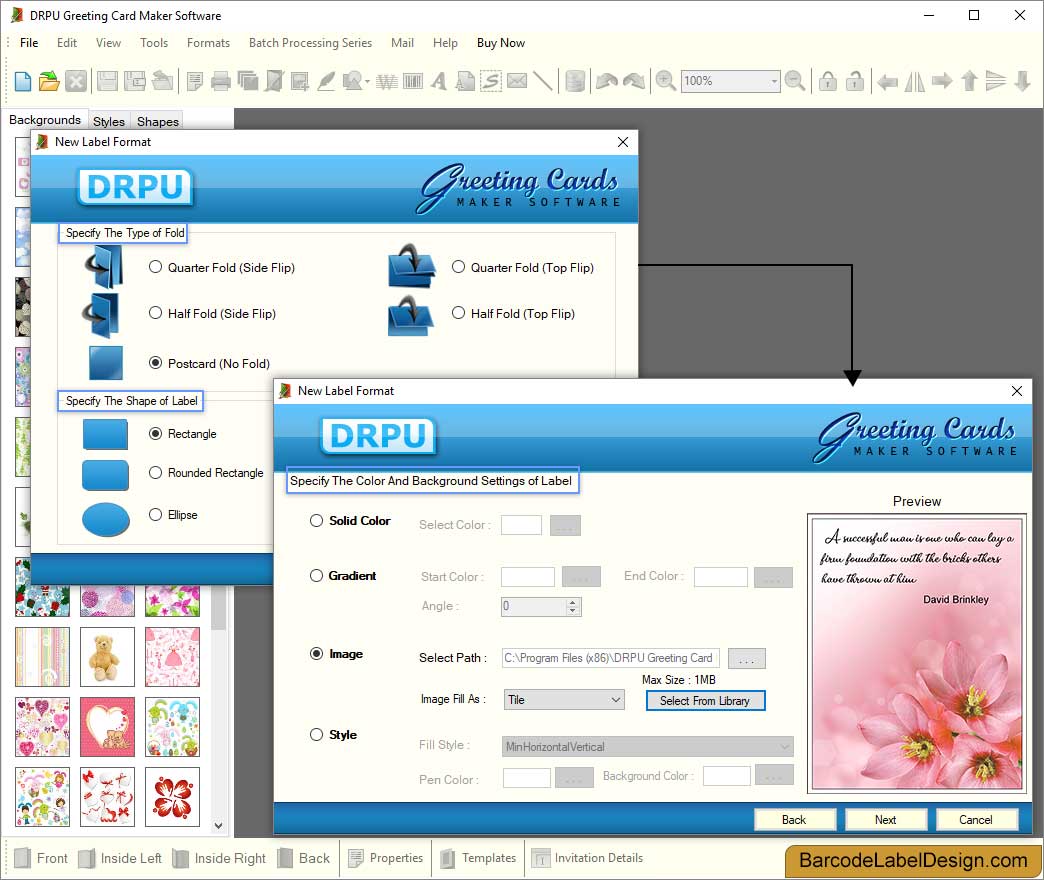Click the up arrow align icon

pos(969,81)
